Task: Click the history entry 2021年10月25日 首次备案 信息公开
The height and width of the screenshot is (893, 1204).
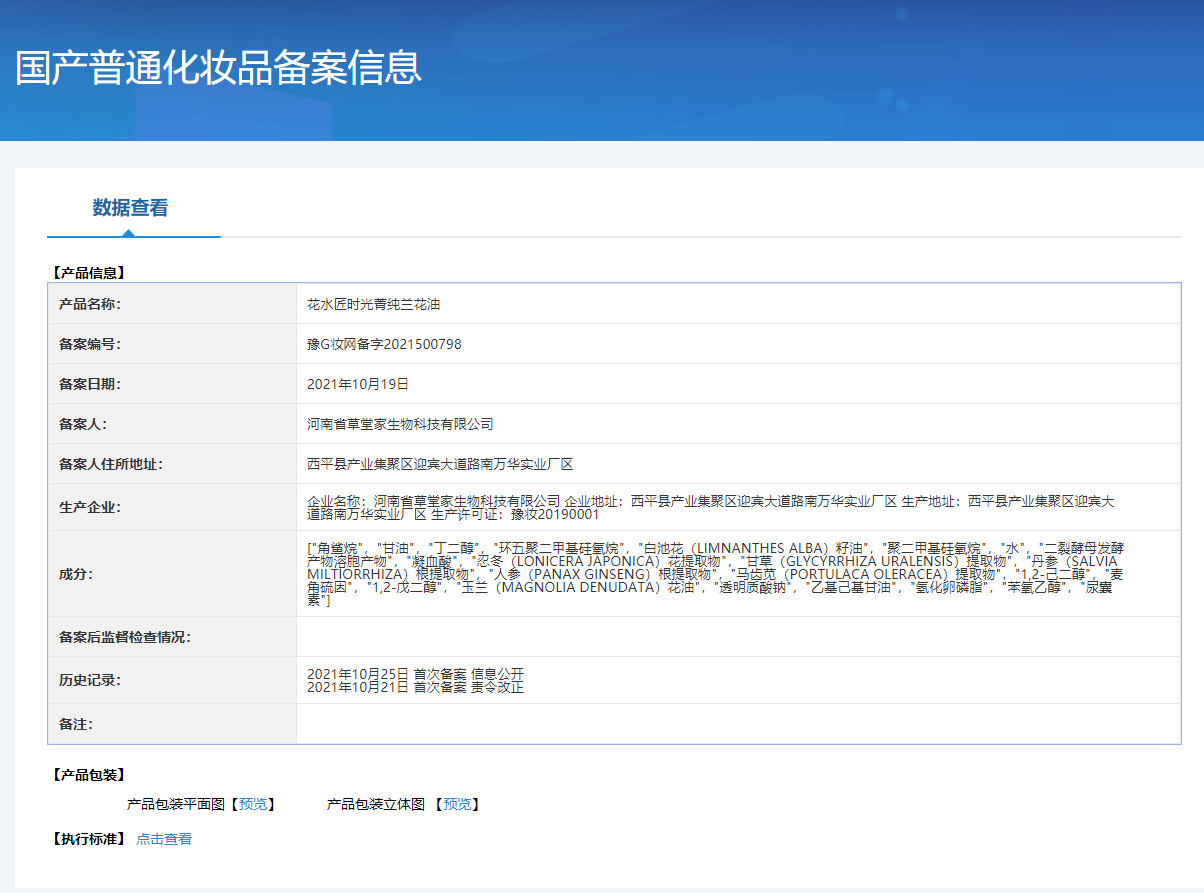Action: pyautogui.click(x=415, y=673)
